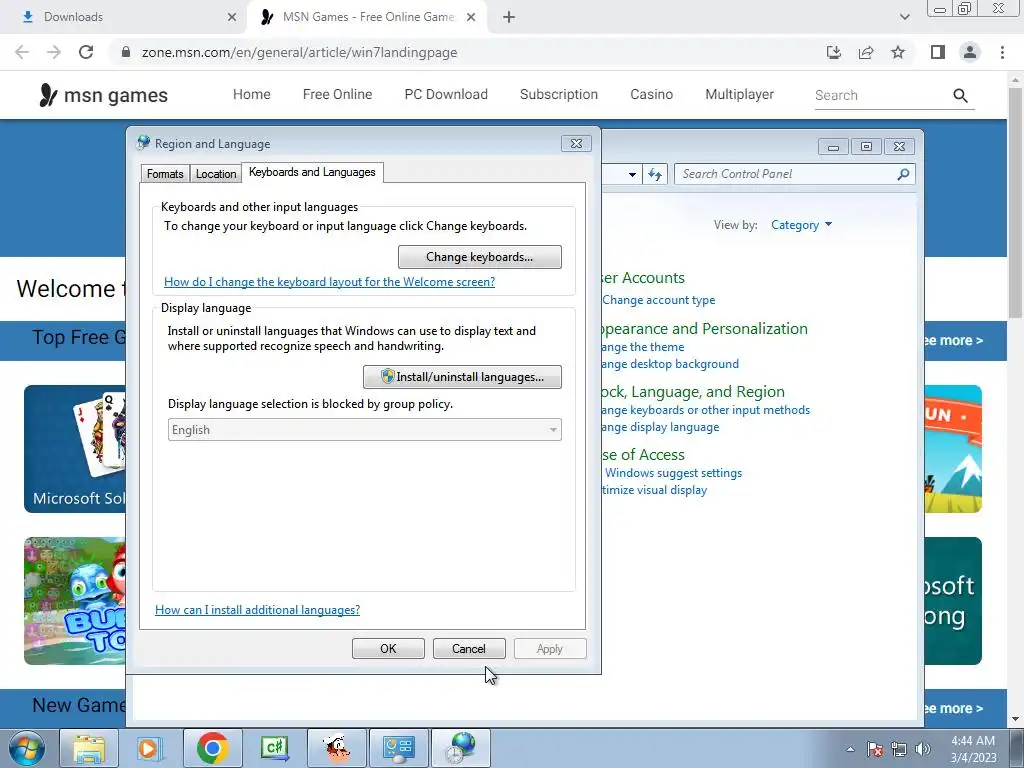Click the address bar lock icon
1024x768 pixels.
[126, 52]
